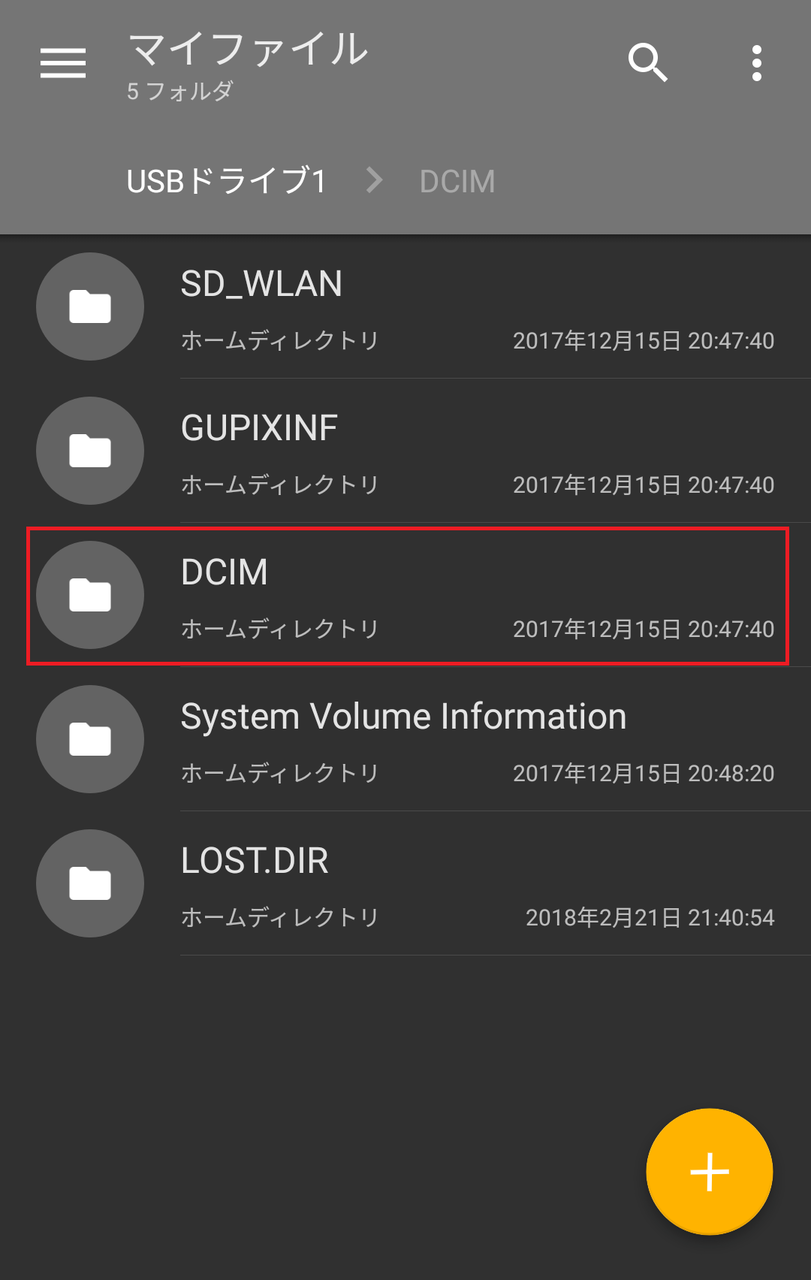Screen dimensions: 811x1280
Task: Click the System Volume Information folder icon
Action: pyautogui.click(x=90, y=739)
